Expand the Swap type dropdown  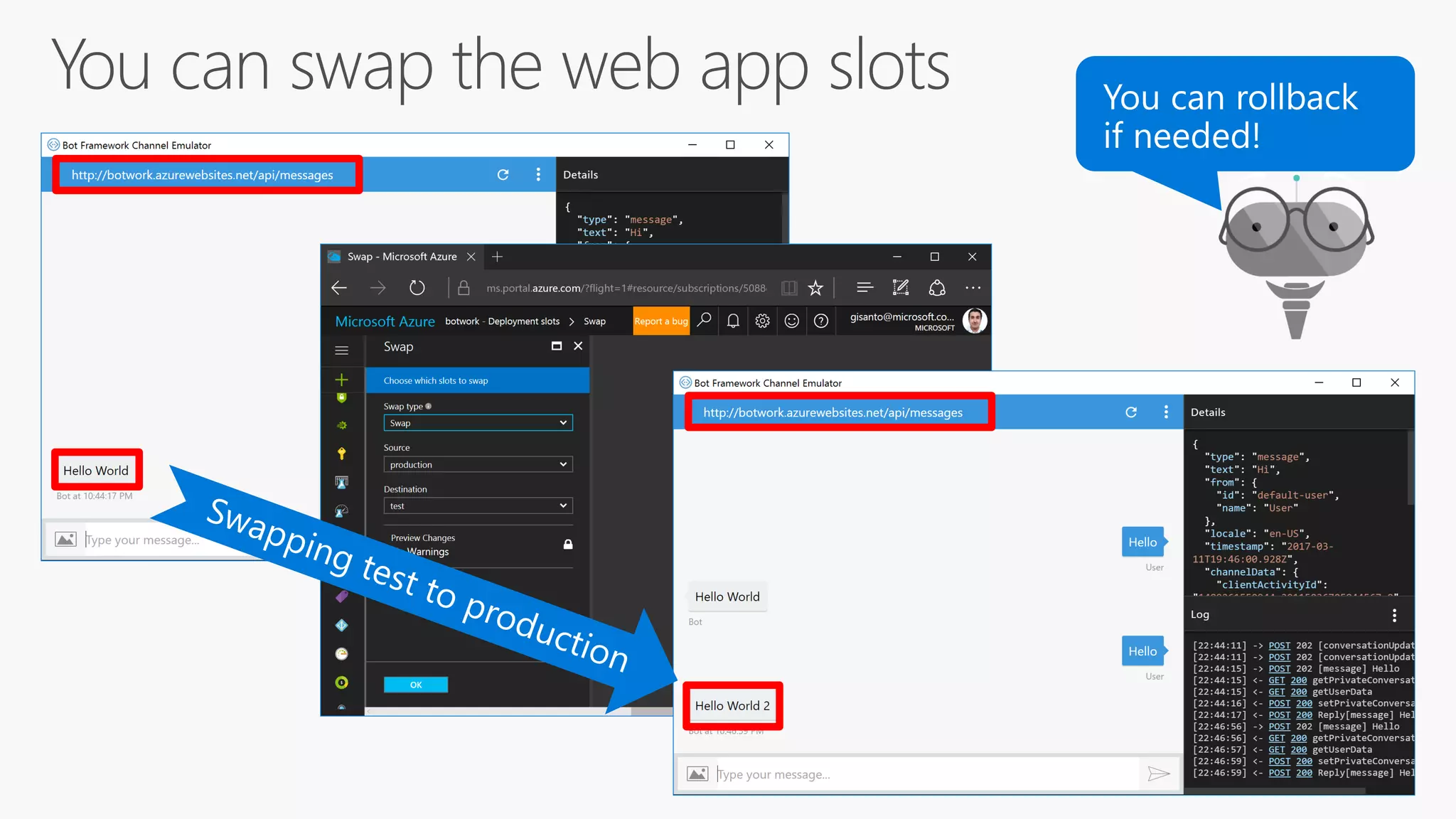point(478,423)
